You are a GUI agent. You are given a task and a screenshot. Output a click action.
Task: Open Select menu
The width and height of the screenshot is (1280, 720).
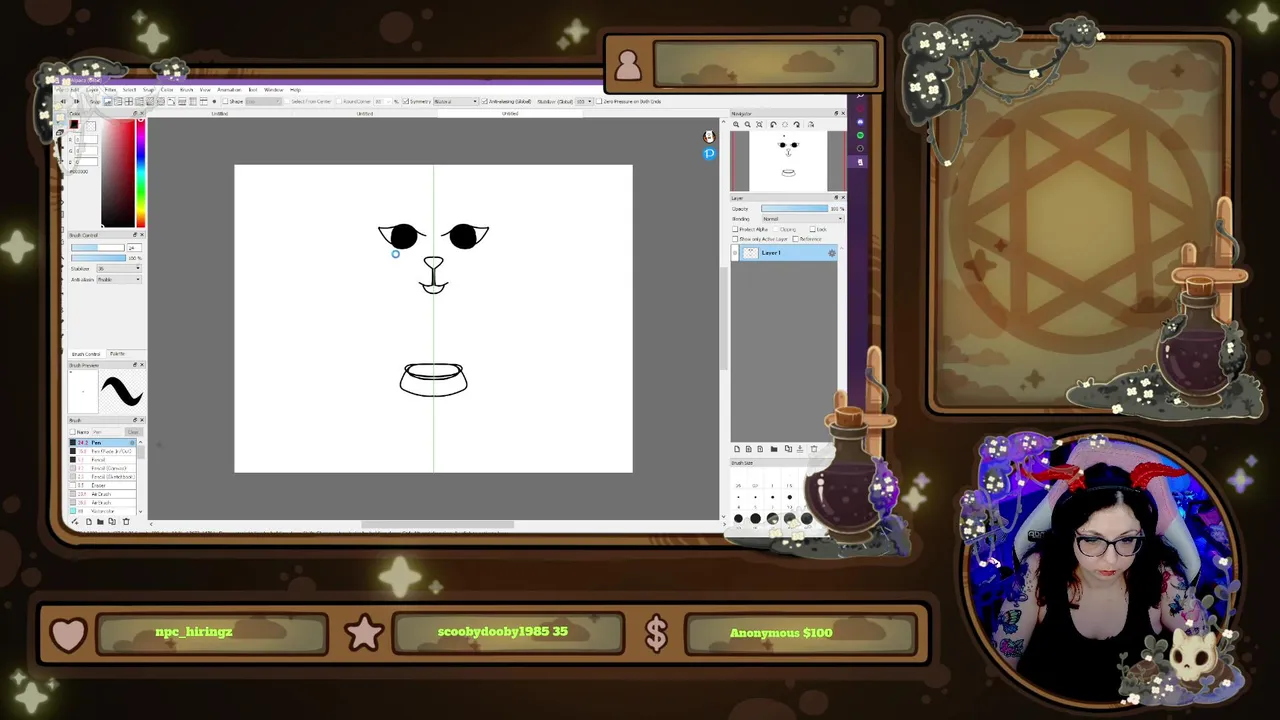[129, 90]
